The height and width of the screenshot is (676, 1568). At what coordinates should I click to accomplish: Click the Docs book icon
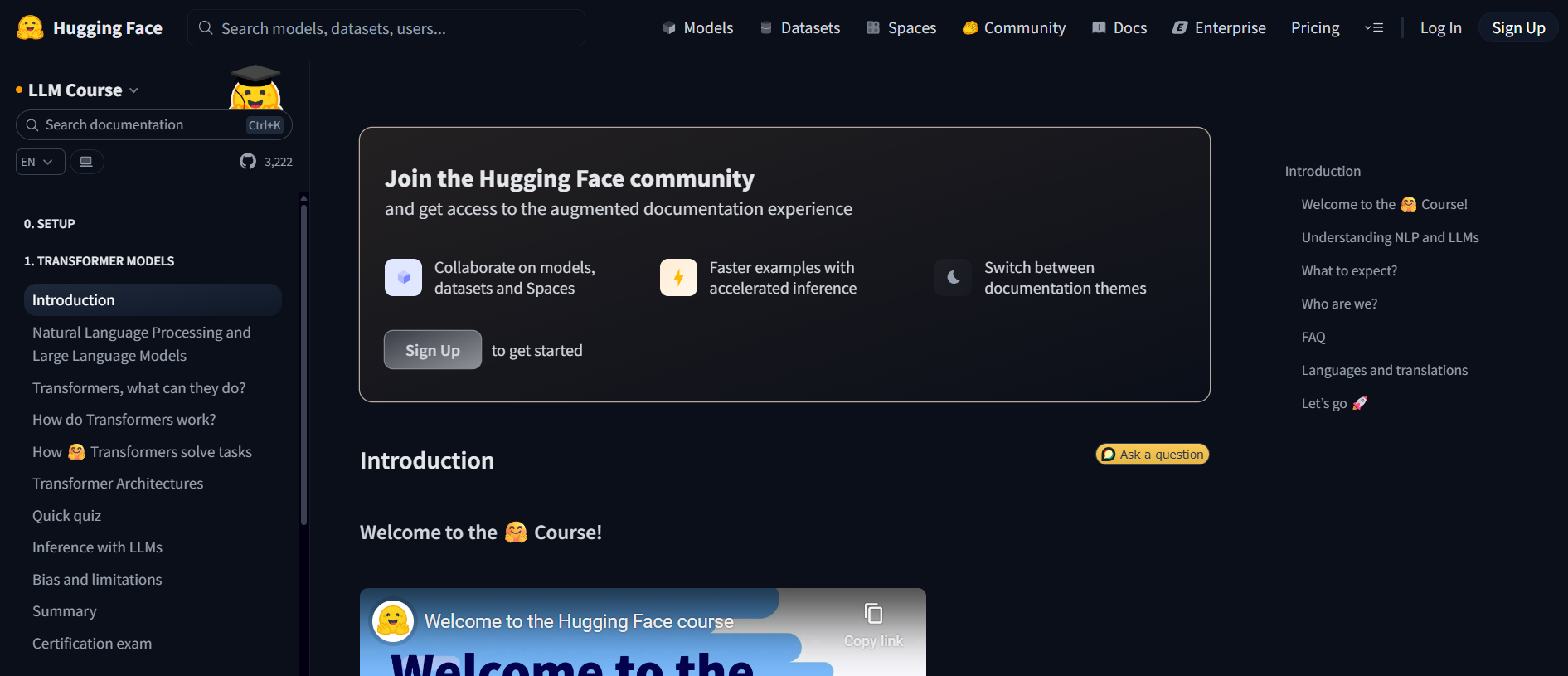tap(1099, 28)
